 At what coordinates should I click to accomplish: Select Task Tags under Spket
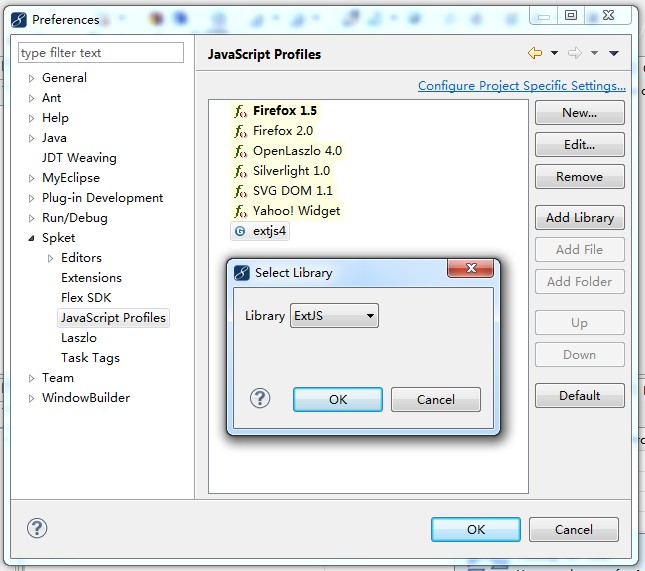tap(90, 358)
